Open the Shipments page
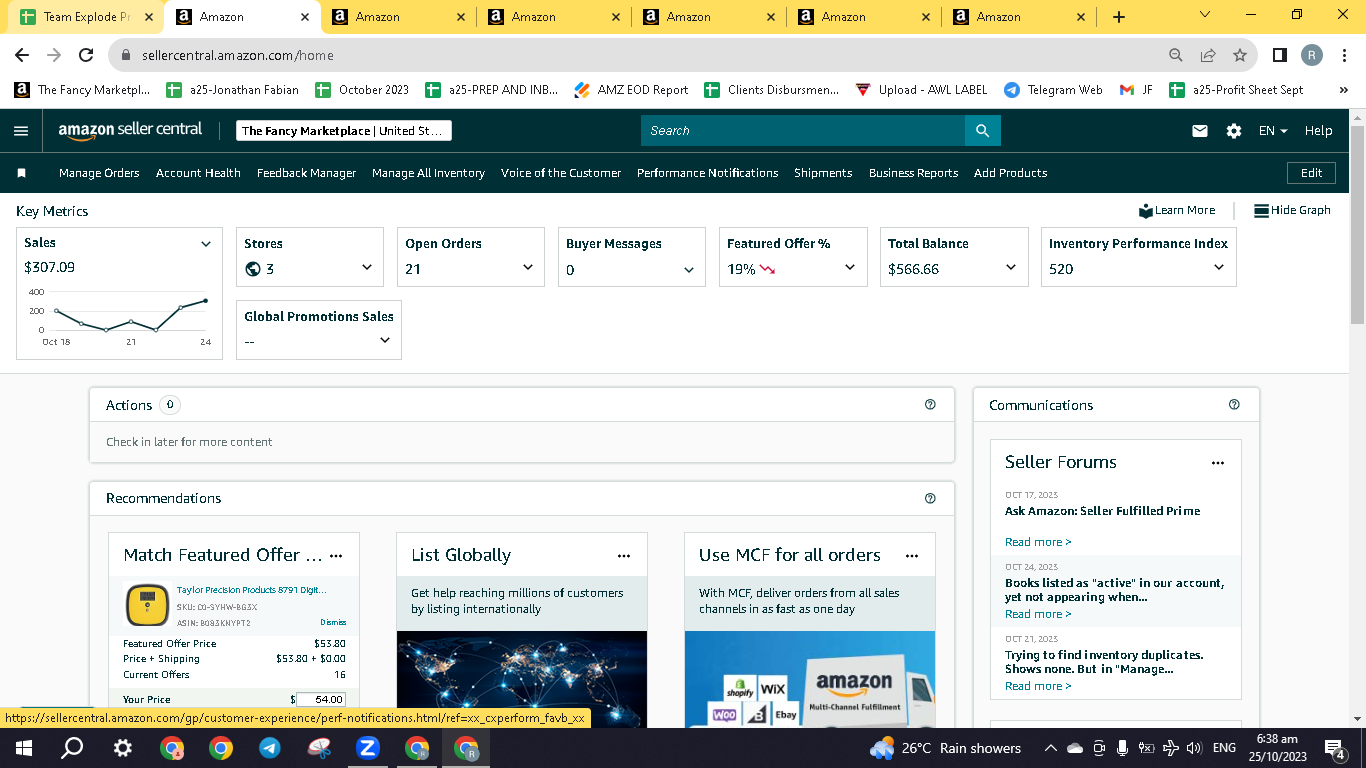The height and width of the screenshot is (768, 1366). click(823, 173)
